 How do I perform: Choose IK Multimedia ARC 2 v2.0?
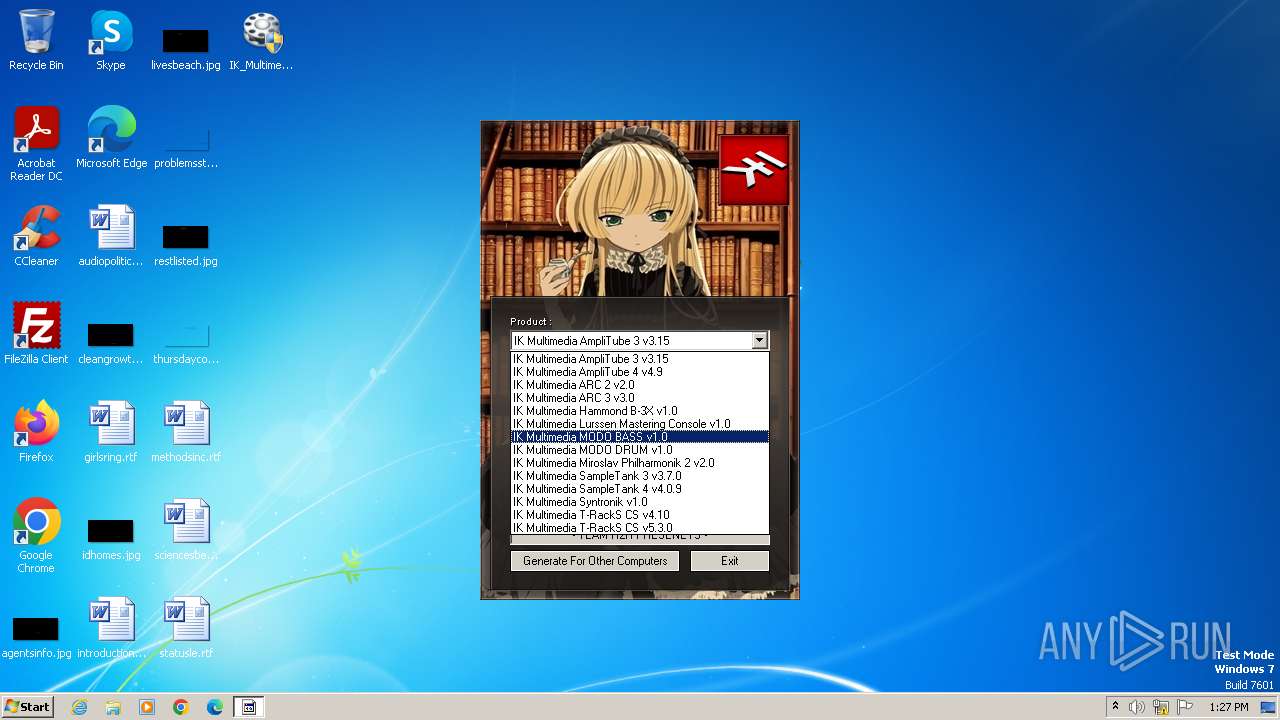click(x=640, y=385)
